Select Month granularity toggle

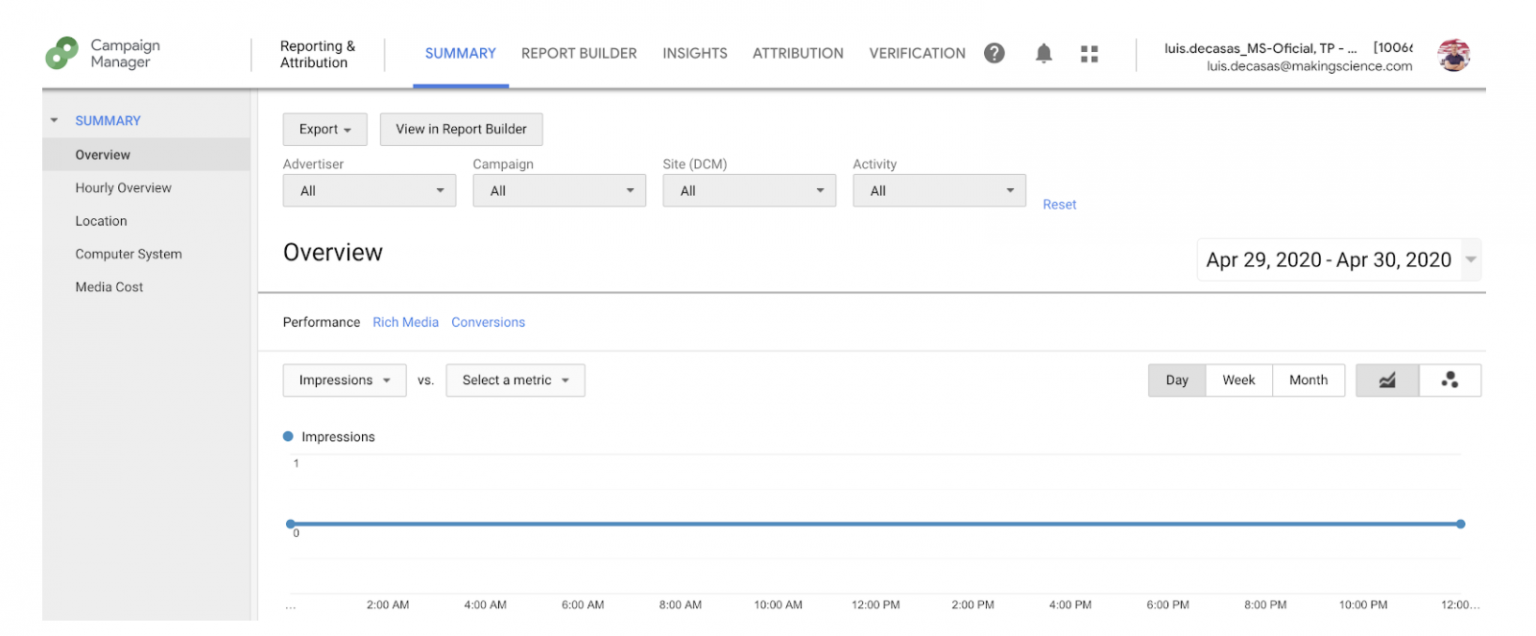click(x=1308, y=380)
